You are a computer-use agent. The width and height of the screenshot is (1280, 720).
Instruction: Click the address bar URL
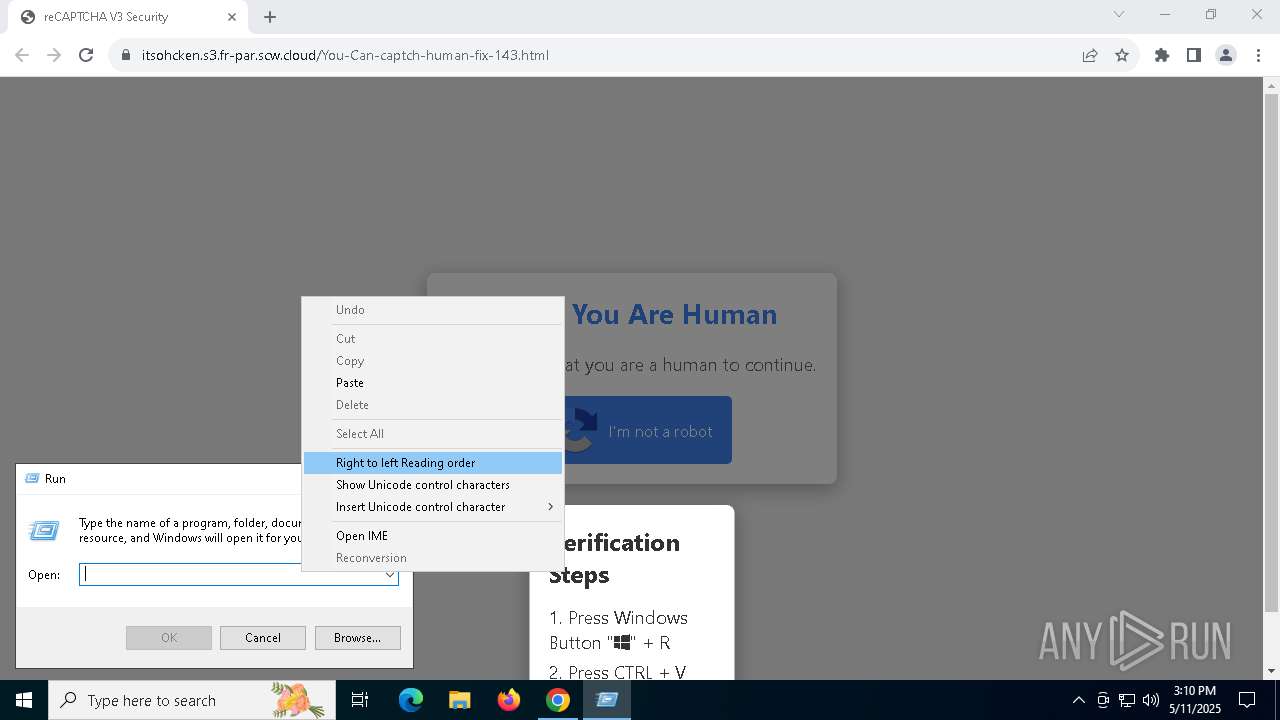(345, 55)
